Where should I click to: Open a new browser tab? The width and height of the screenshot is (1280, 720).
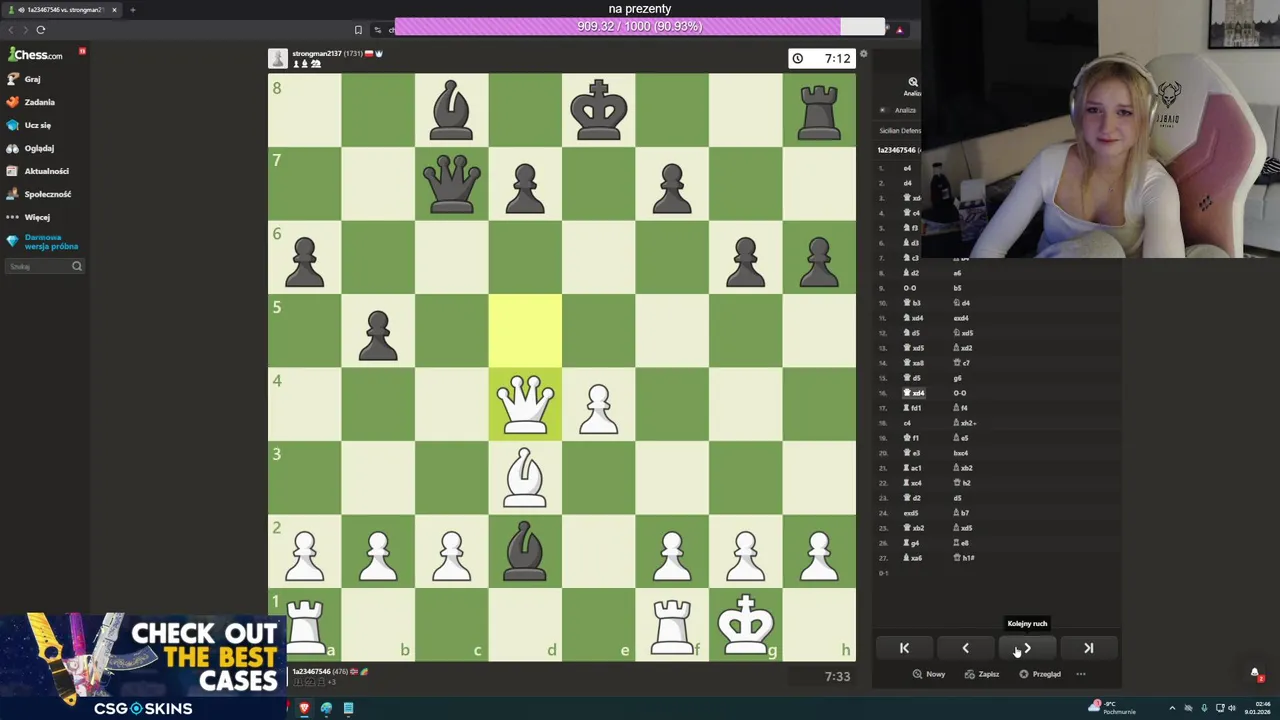pos(132,10)
